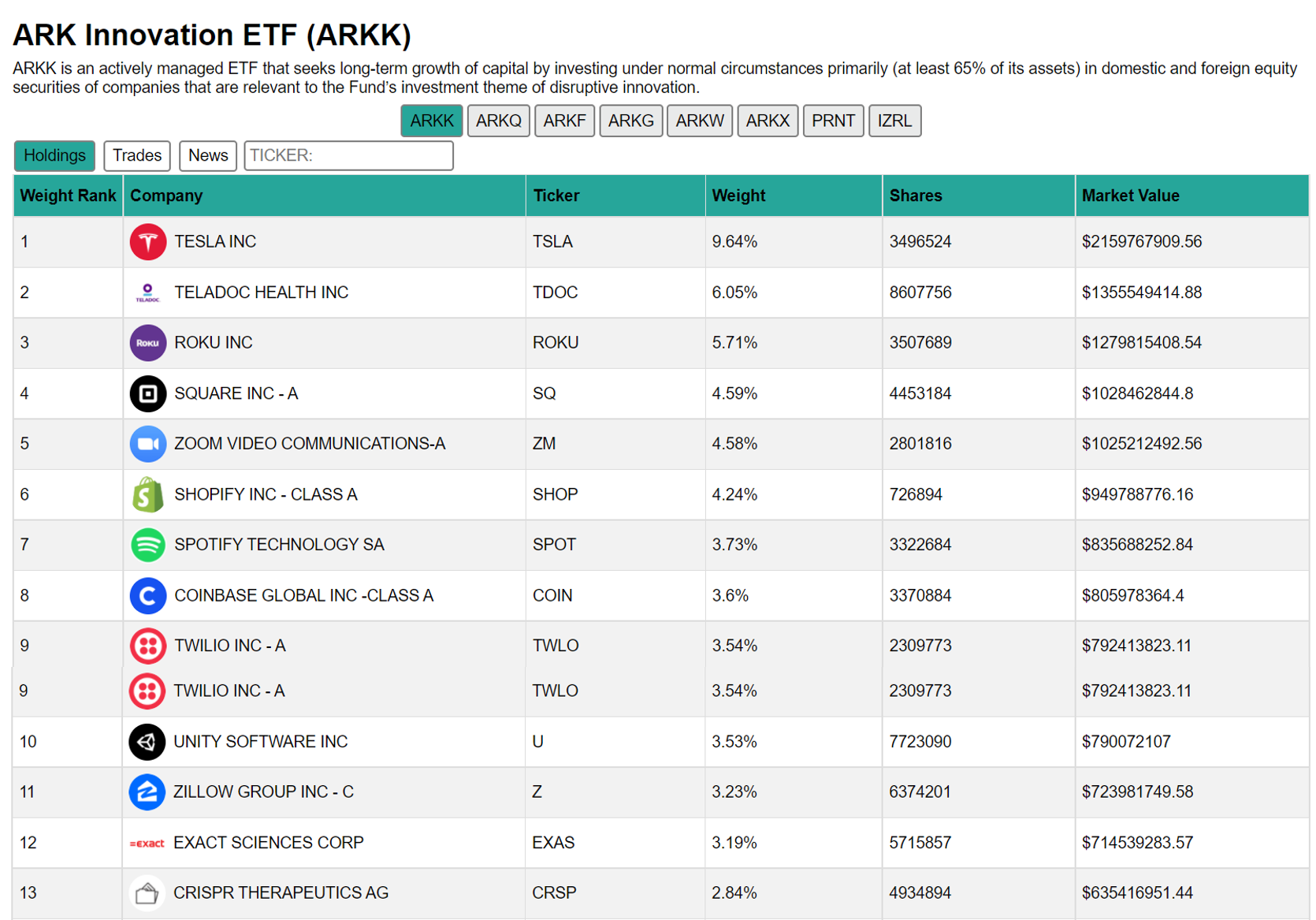
Task: Show the Holdings view
Action: click(54, 155)
